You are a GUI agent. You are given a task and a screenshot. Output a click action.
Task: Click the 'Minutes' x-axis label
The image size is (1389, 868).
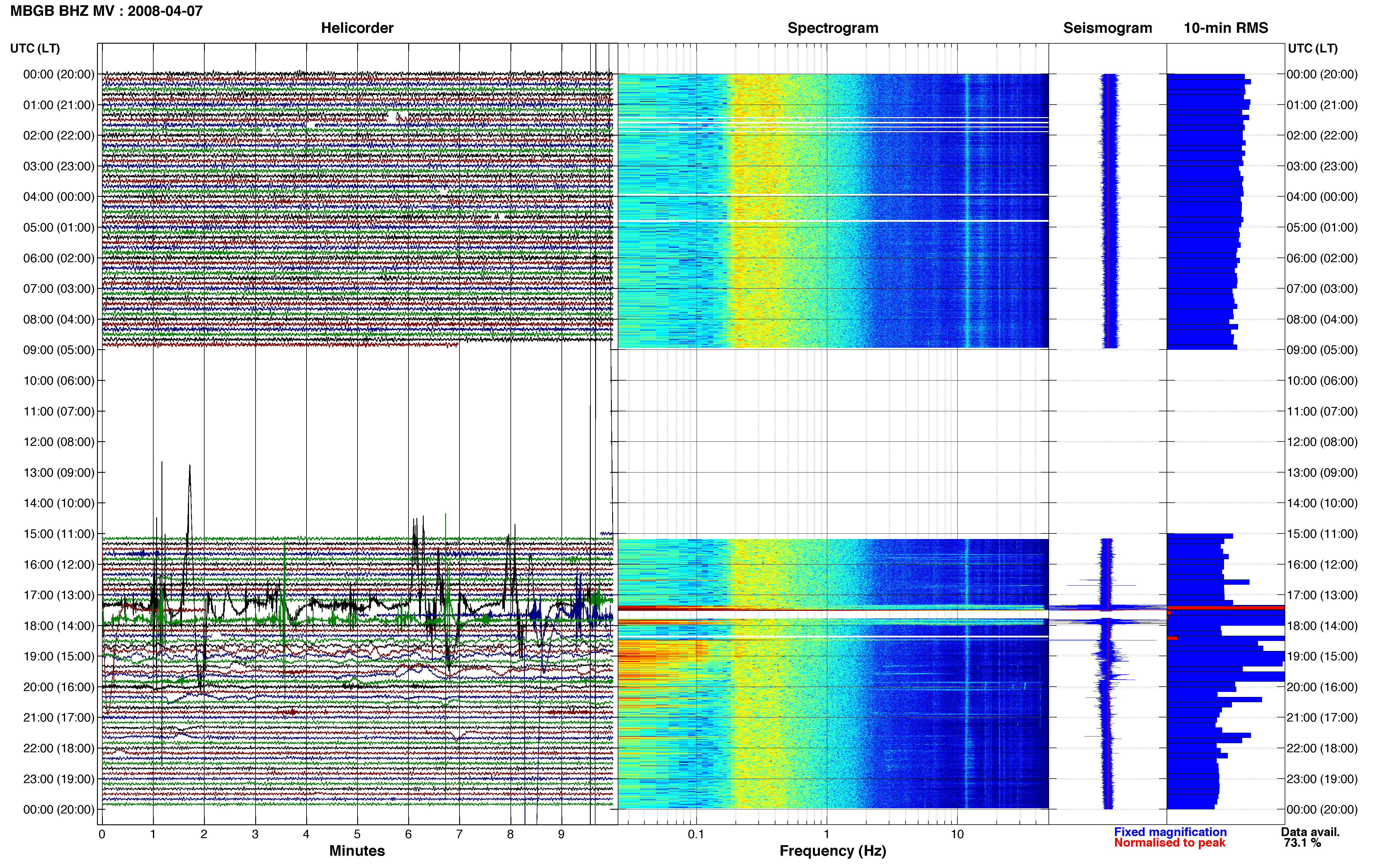tap(357, 851)
